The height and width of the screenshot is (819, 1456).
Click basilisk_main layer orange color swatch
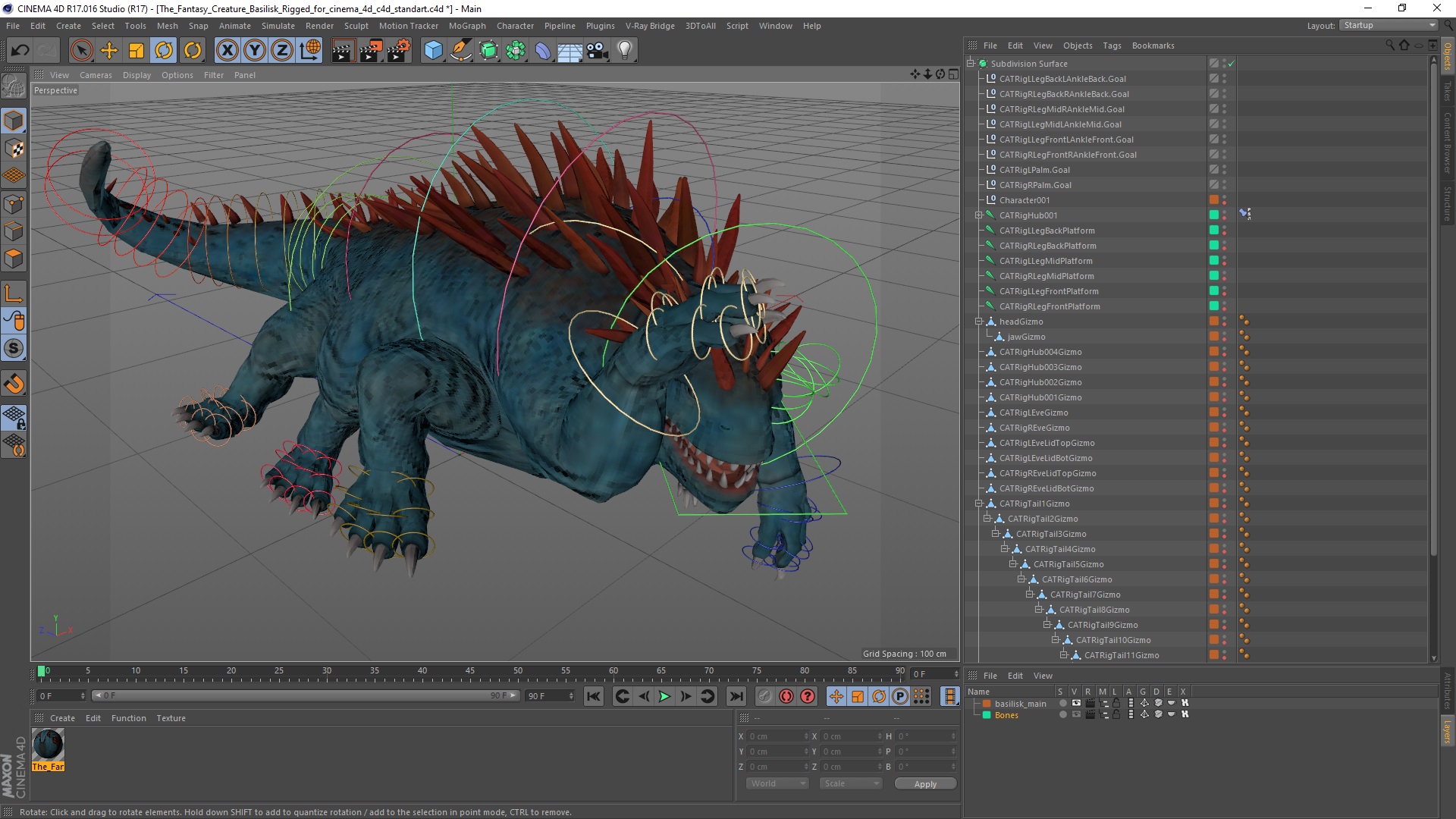[987, 704]
